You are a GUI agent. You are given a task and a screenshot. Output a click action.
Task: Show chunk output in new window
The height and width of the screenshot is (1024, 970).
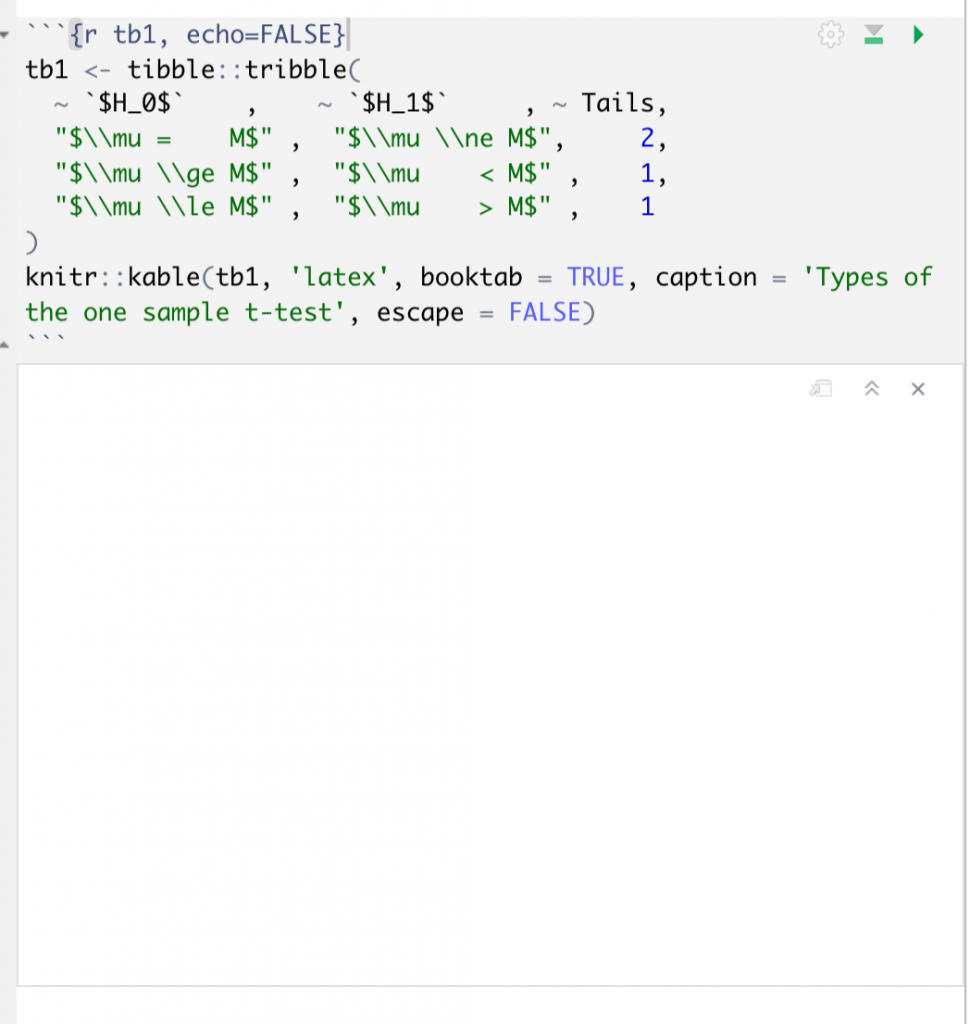(x=821, y=389)
